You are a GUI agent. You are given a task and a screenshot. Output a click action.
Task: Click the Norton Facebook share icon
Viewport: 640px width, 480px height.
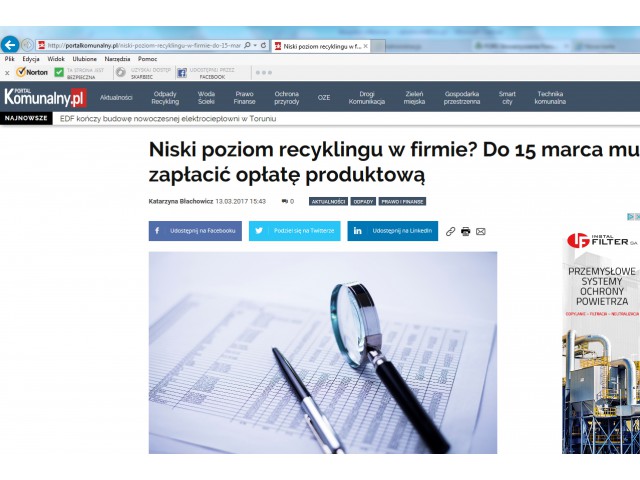pos(182,73)
